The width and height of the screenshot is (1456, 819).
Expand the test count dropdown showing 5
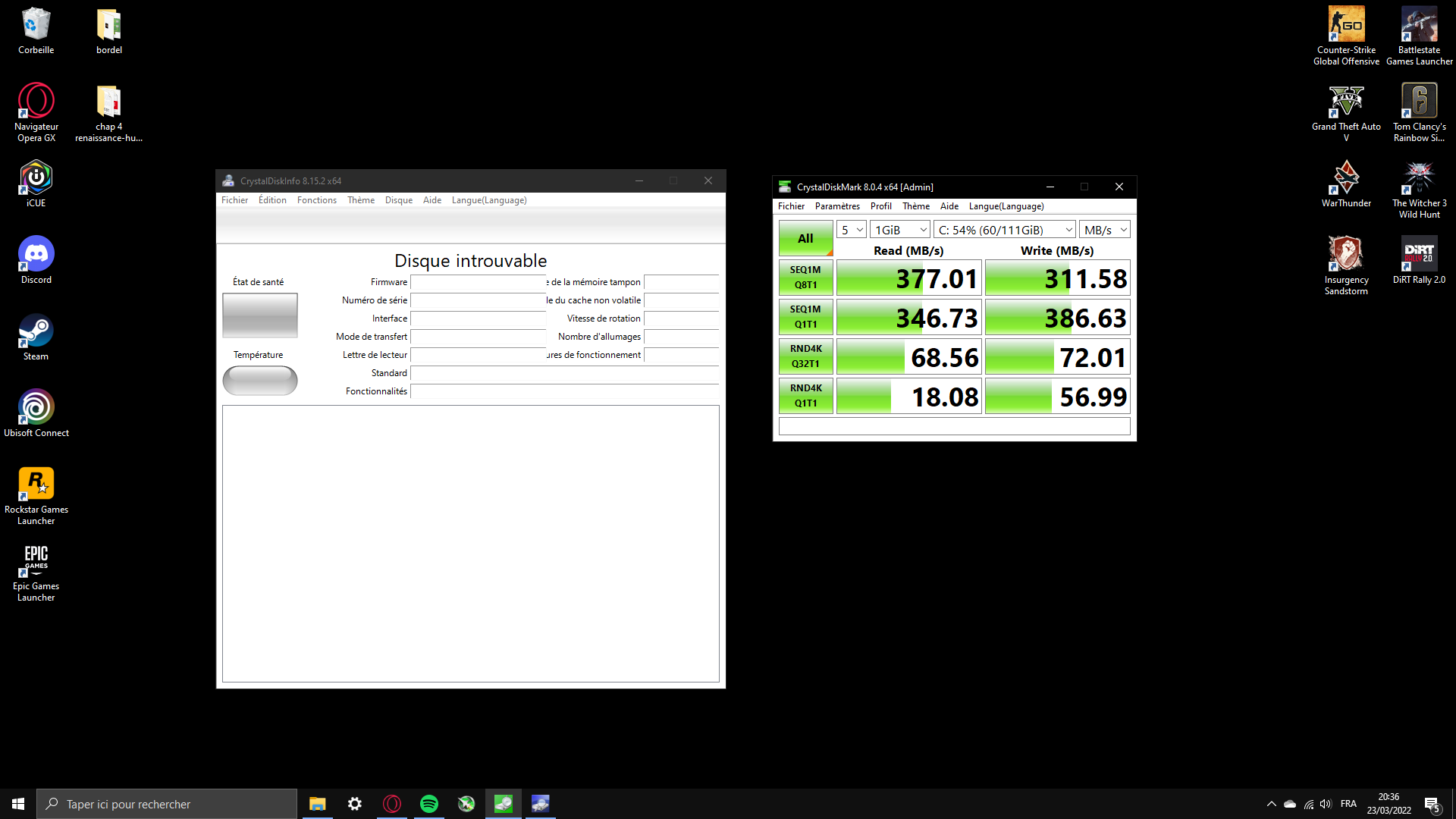pyautogui.click(x=852, y=230)
